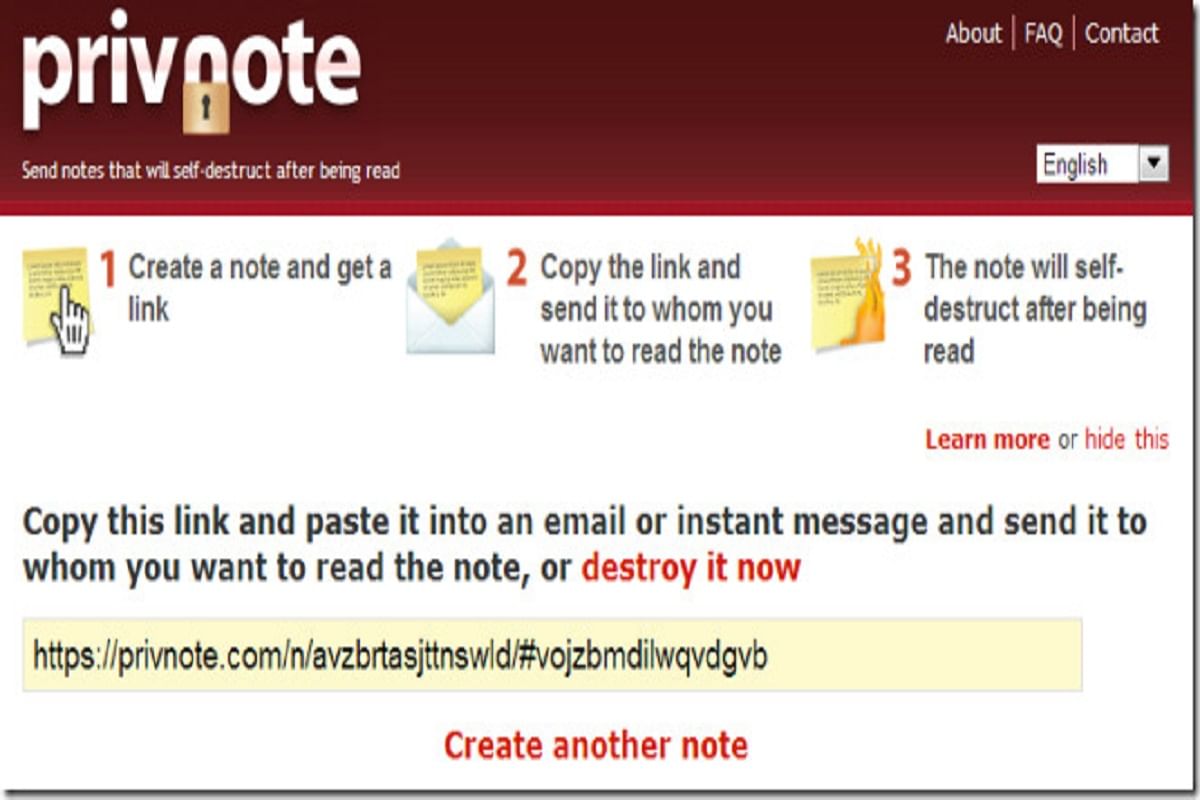
Task: Go to the FAQ page
Action: coord(1043,34)
